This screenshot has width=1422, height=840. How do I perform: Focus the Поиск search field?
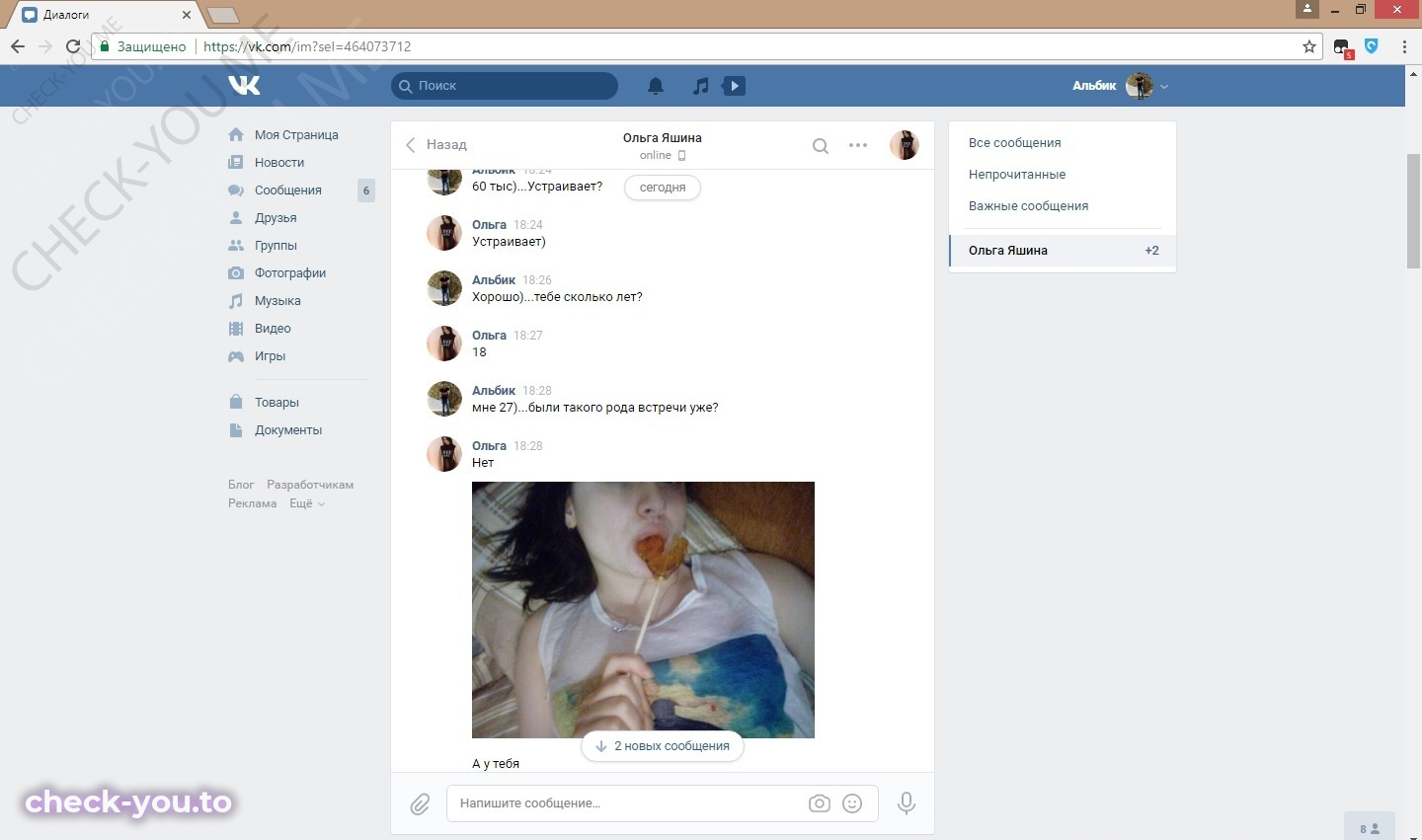(x=505, y=86)
